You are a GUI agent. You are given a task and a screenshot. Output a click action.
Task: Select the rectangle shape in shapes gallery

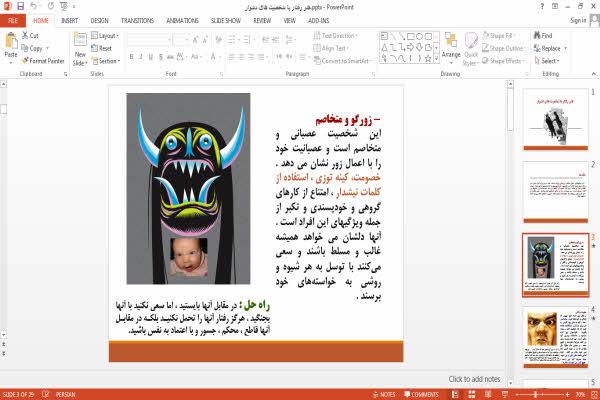[411, 36]
